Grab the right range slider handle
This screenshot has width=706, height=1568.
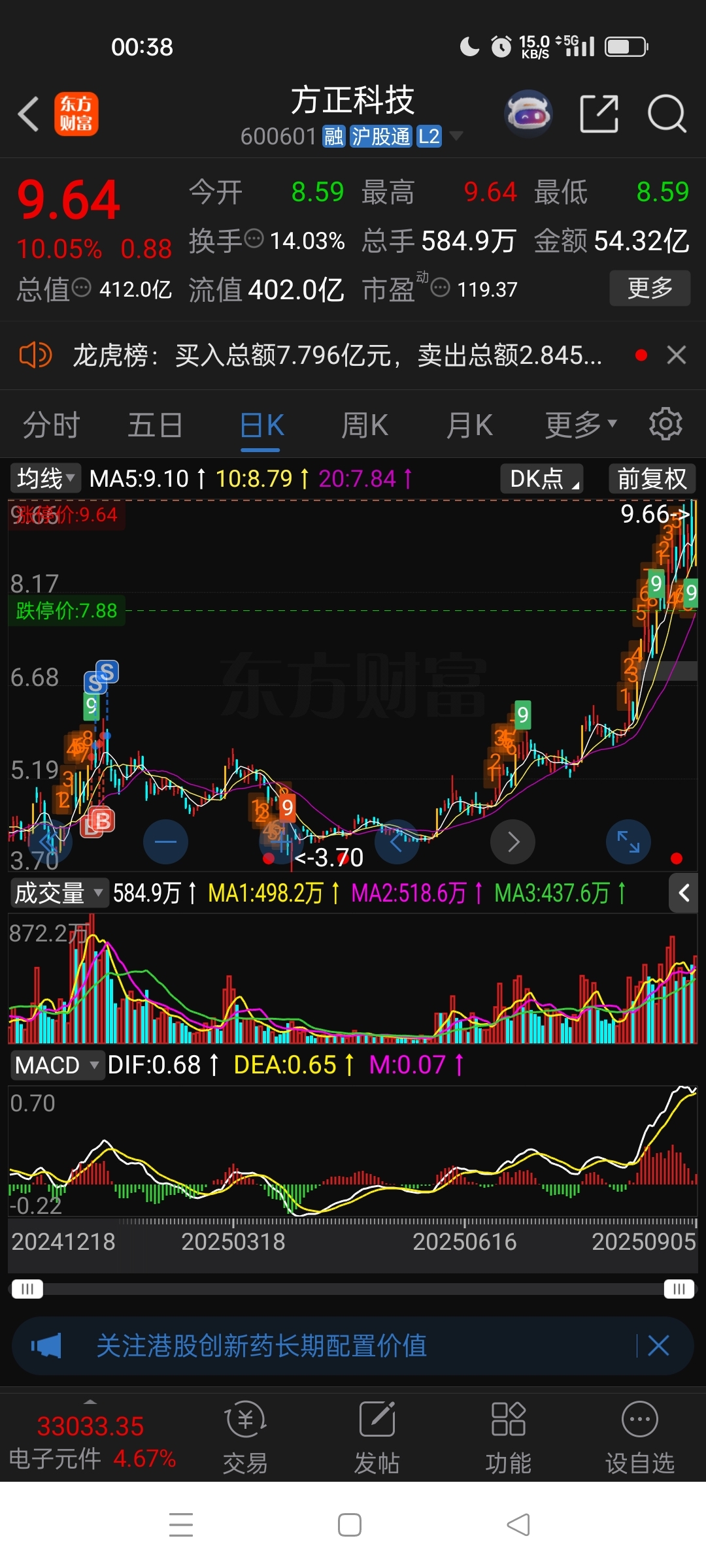(x=679, y=1289)
